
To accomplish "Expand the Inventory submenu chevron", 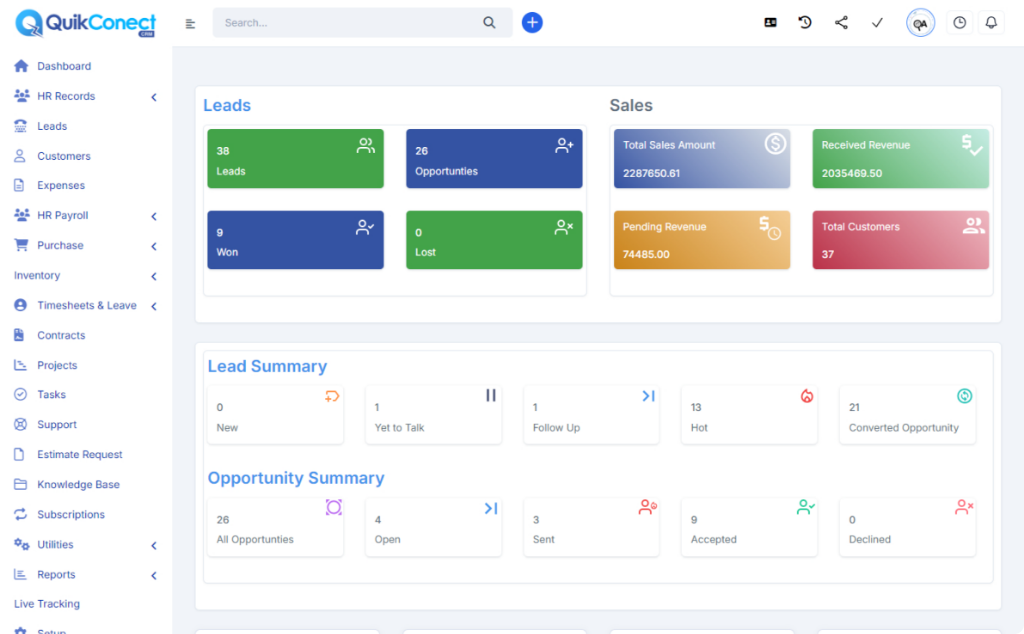I will pyautogui.click(x=154, y=276).
